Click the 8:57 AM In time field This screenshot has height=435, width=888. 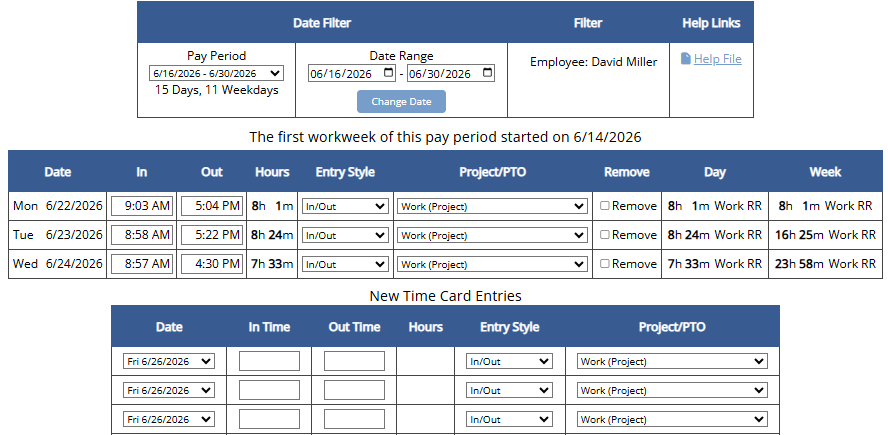142,264
